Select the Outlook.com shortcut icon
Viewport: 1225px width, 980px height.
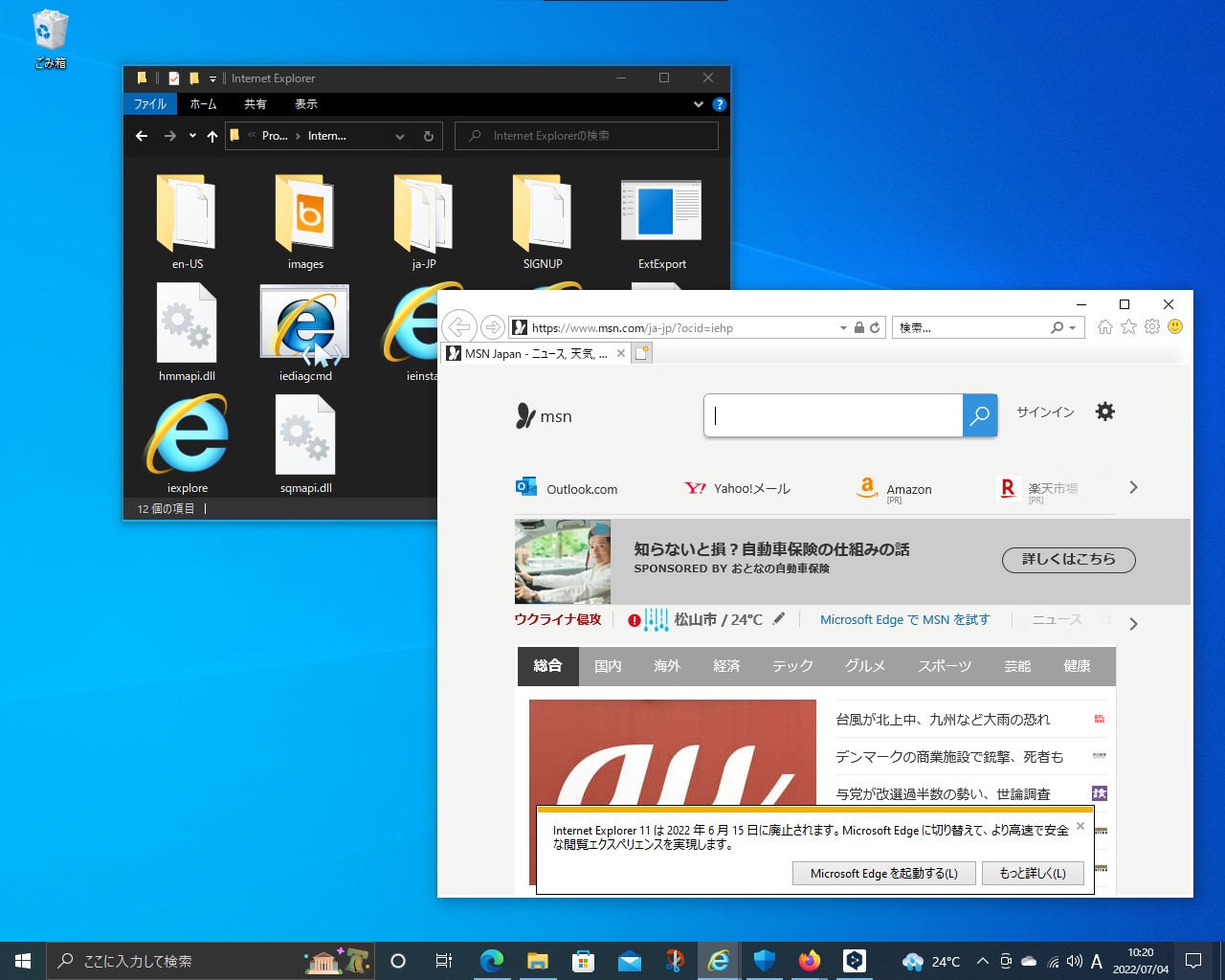tap(525, 487)
